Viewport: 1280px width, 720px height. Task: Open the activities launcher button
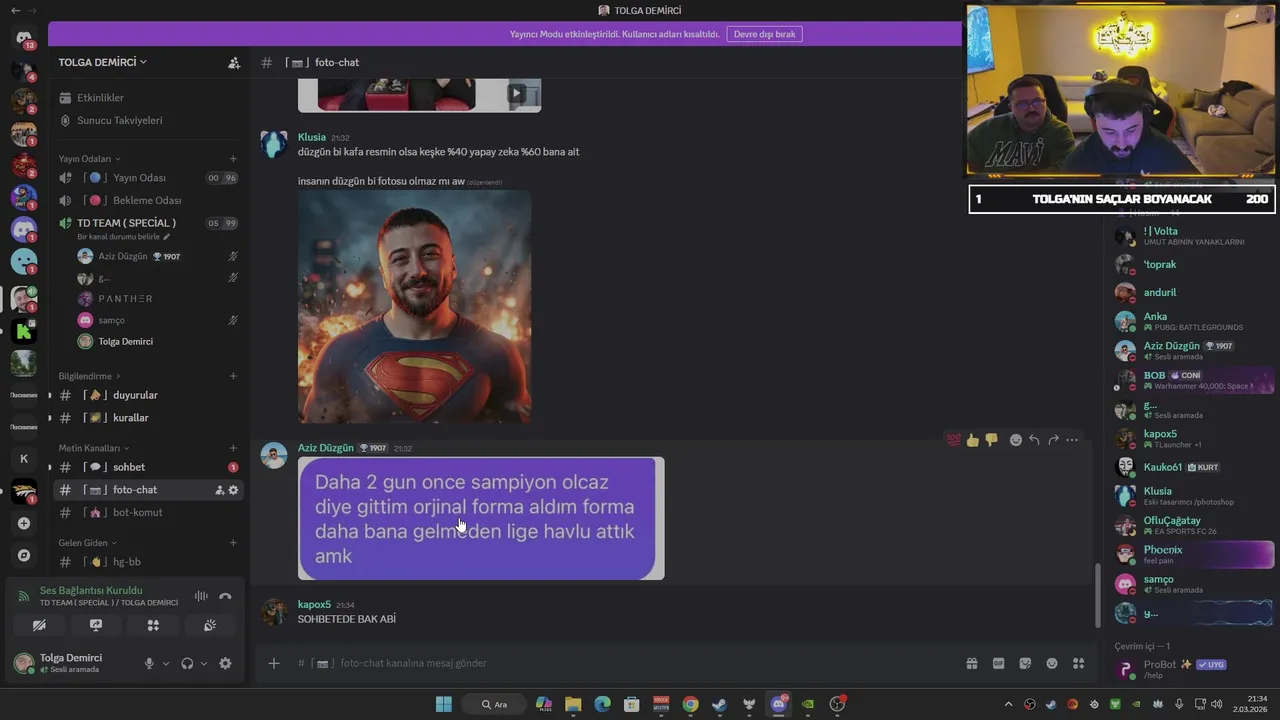pyautogui.click(x=153, y=625)
